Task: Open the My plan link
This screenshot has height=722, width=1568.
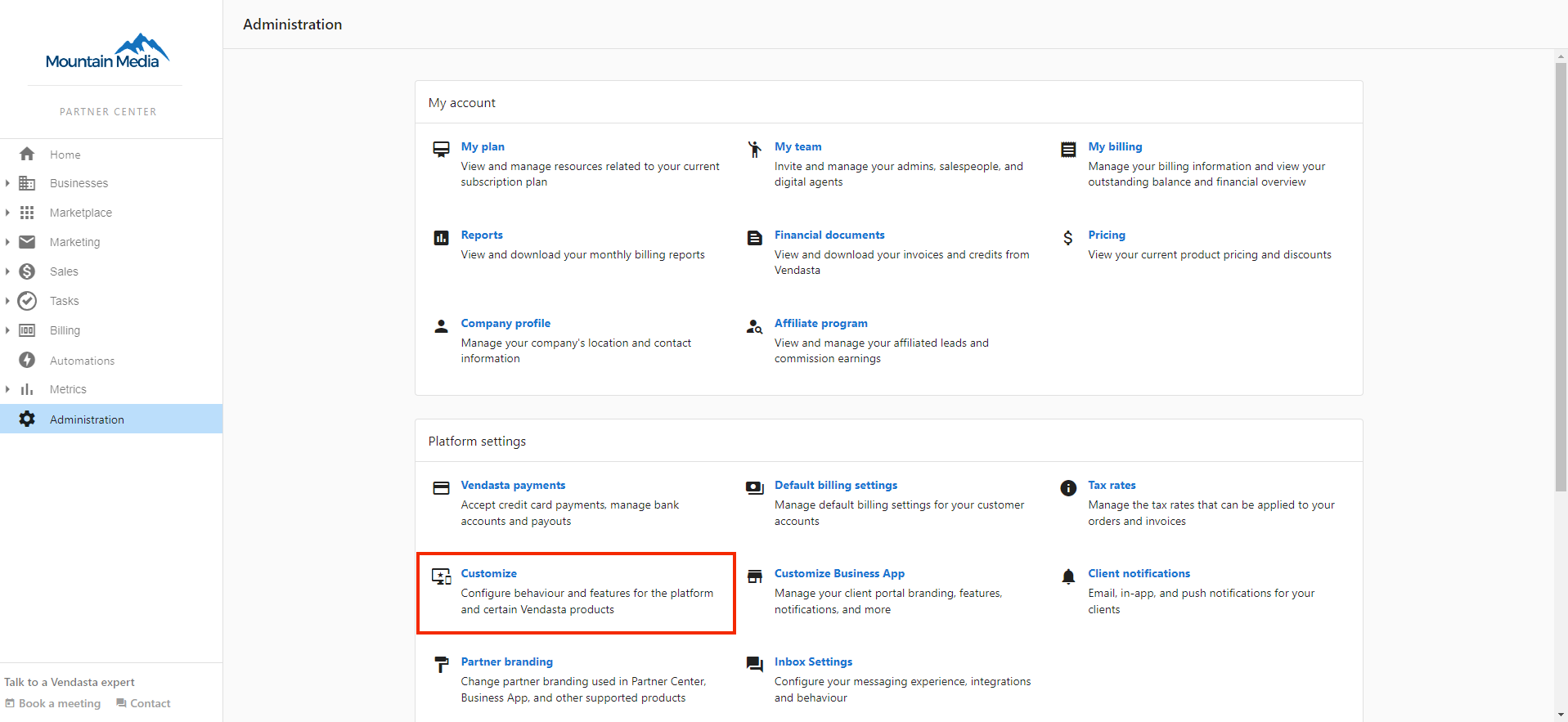Action: point(483,146)
